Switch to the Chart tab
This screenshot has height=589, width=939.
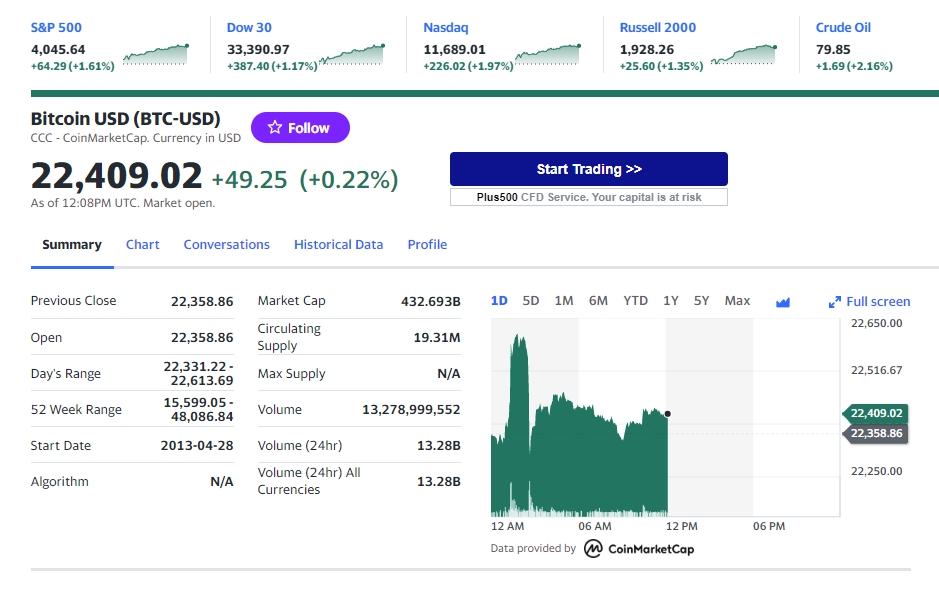tap(142, 245)
